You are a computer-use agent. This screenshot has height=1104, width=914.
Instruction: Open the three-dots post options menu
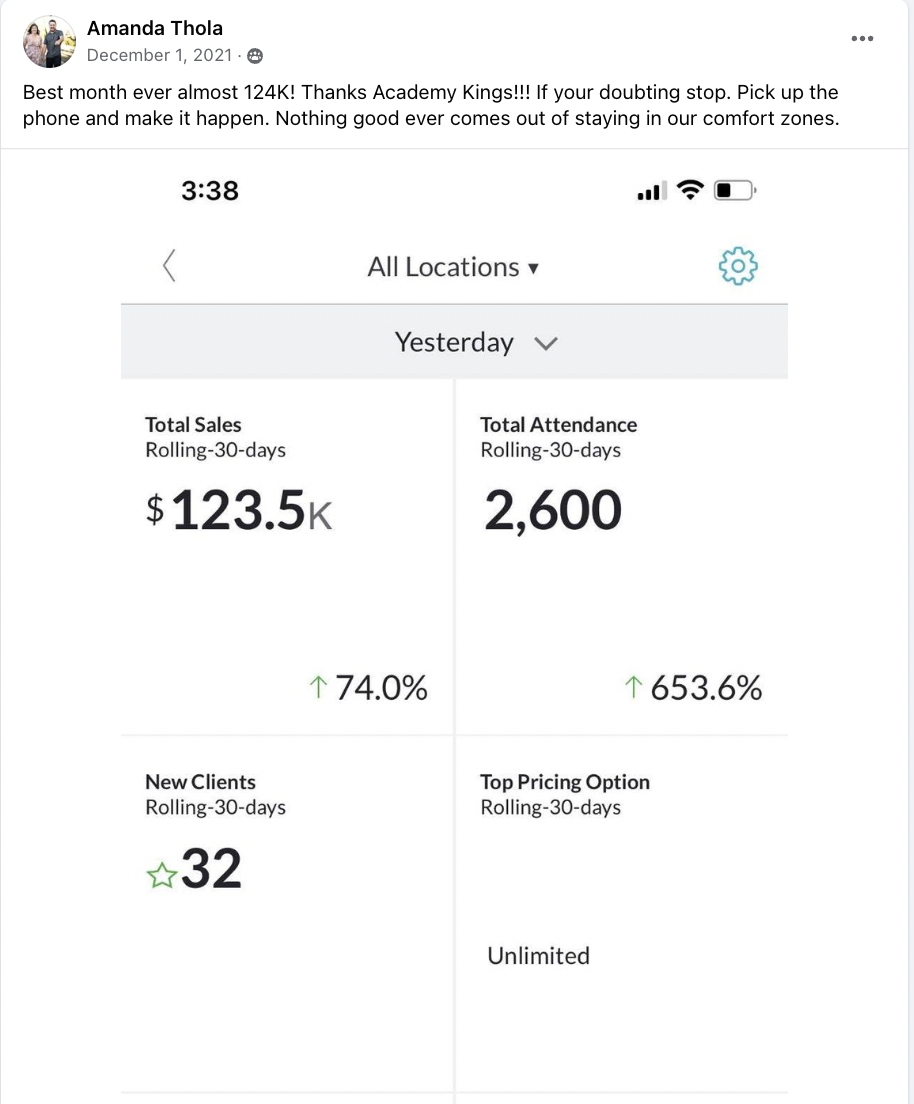pos(862,39)
